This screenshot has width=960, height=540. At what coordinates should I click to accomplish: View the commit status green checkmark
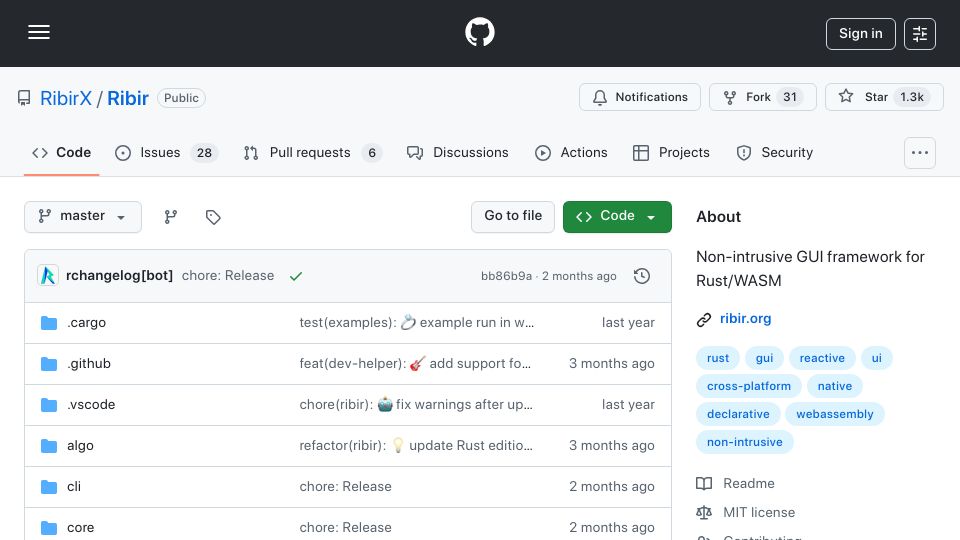(x=296, y=276)
